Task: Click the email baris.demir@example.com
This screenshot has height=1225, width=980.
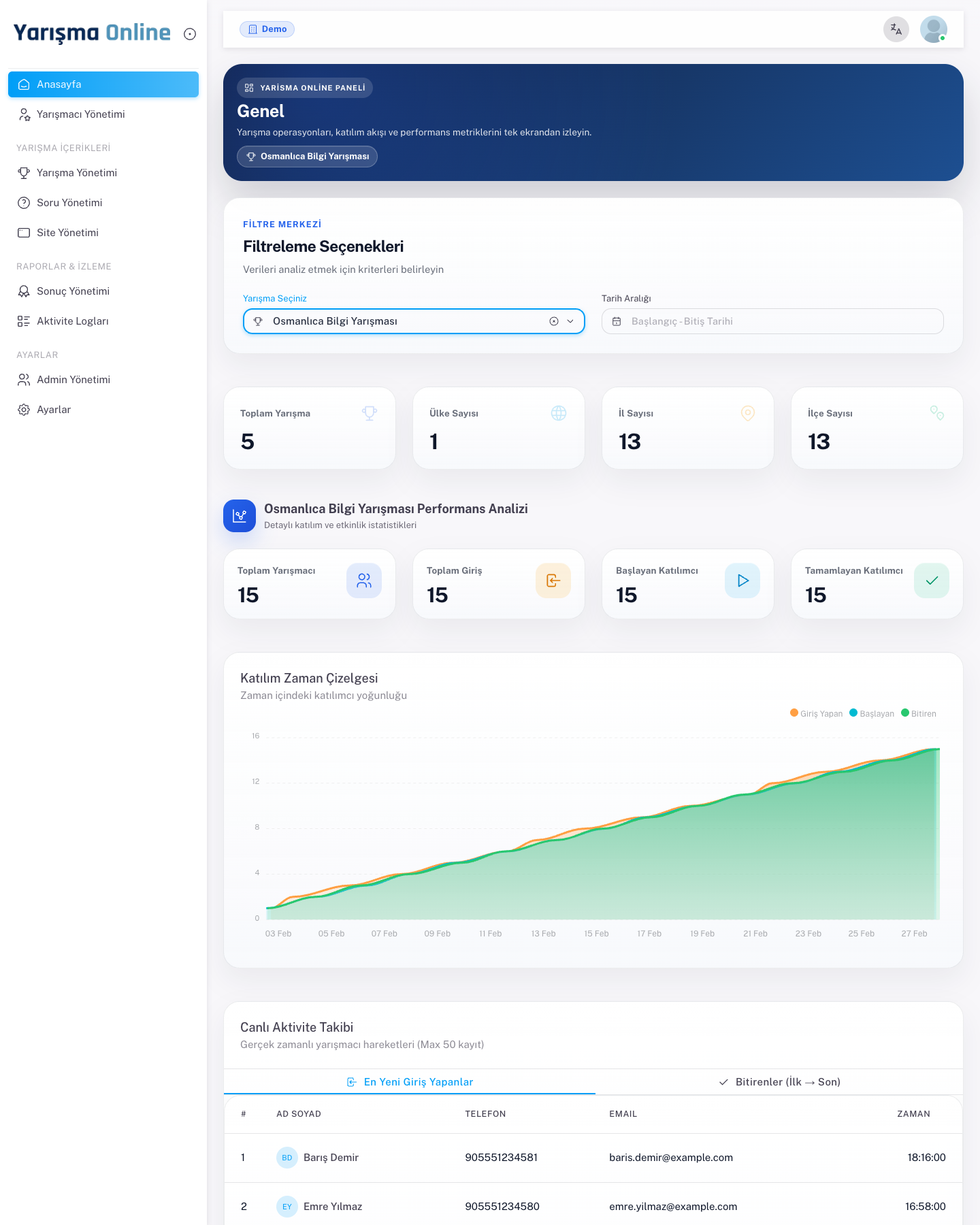Action: pyautogui.click(x=671, y=1158)
